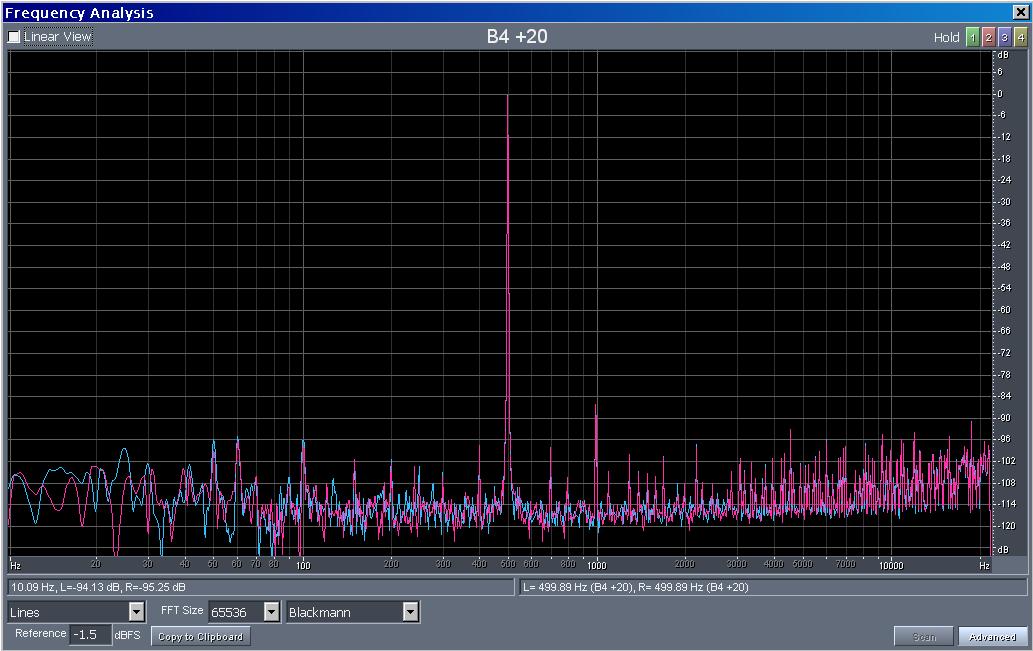Click the 20 Hz axis label
The image size is (1033, 651).
tap(96, 564)
